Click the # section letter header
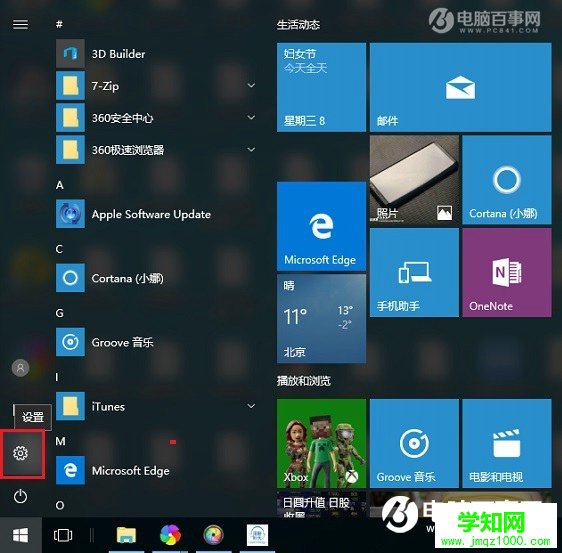Viewport: 562px width, 553px height. (x=59, y=24)
